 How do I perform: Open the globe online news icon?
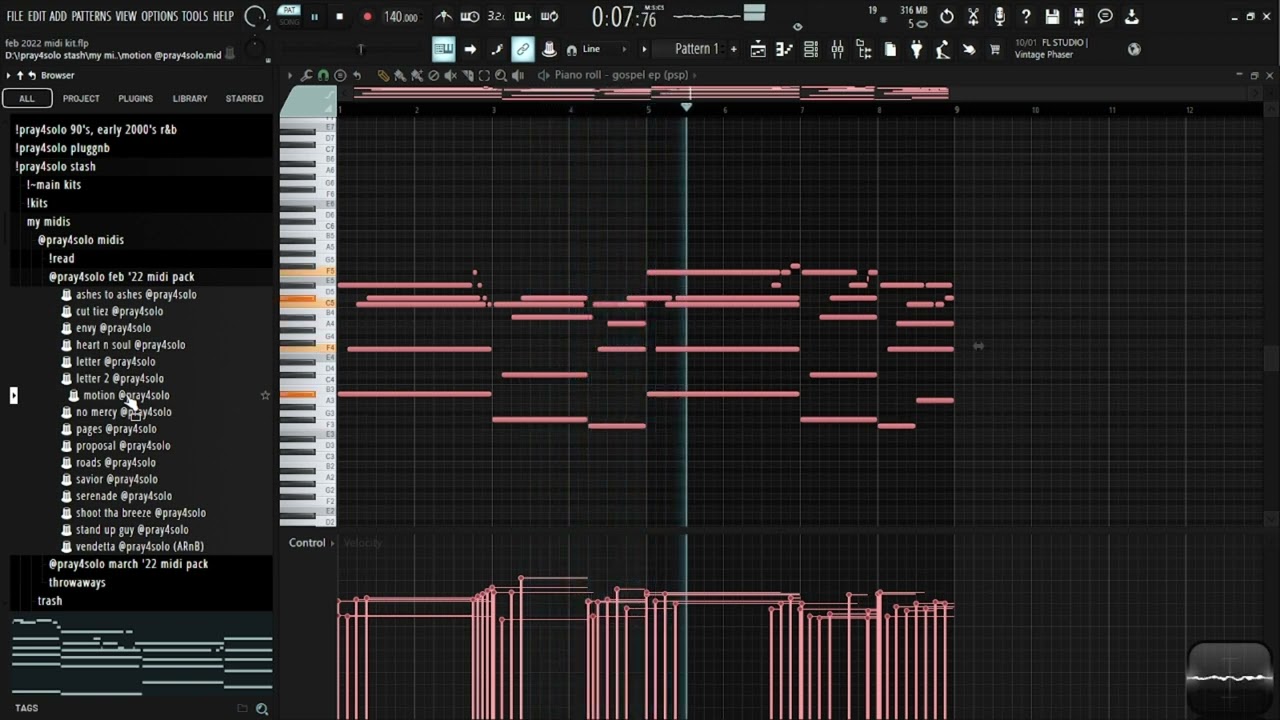[1134, 49]
